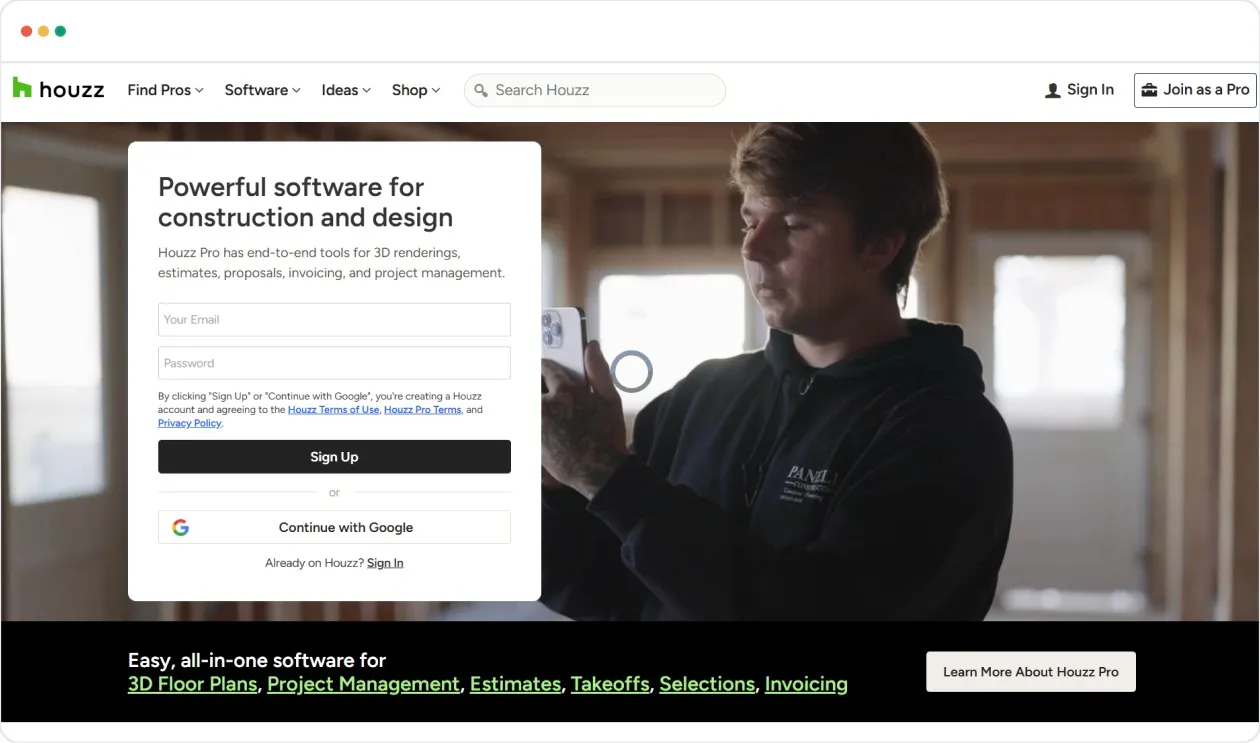
Task: Open the Houzz Terms of Use link
Action: 333,410
